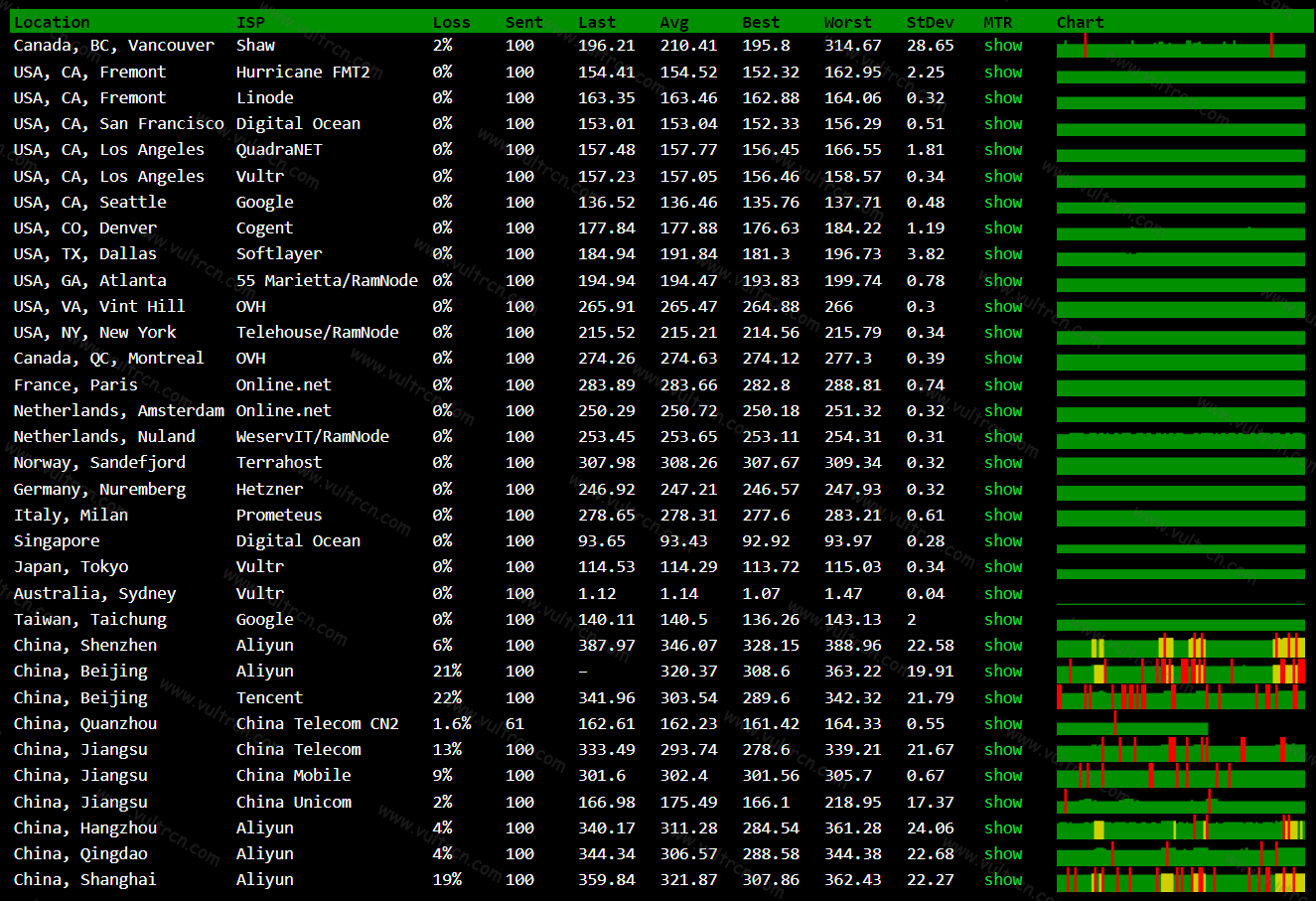The height and width of the screenshot is (901, 1316).
Task: Click the MTR column header
Action: (x=998, y=22)
